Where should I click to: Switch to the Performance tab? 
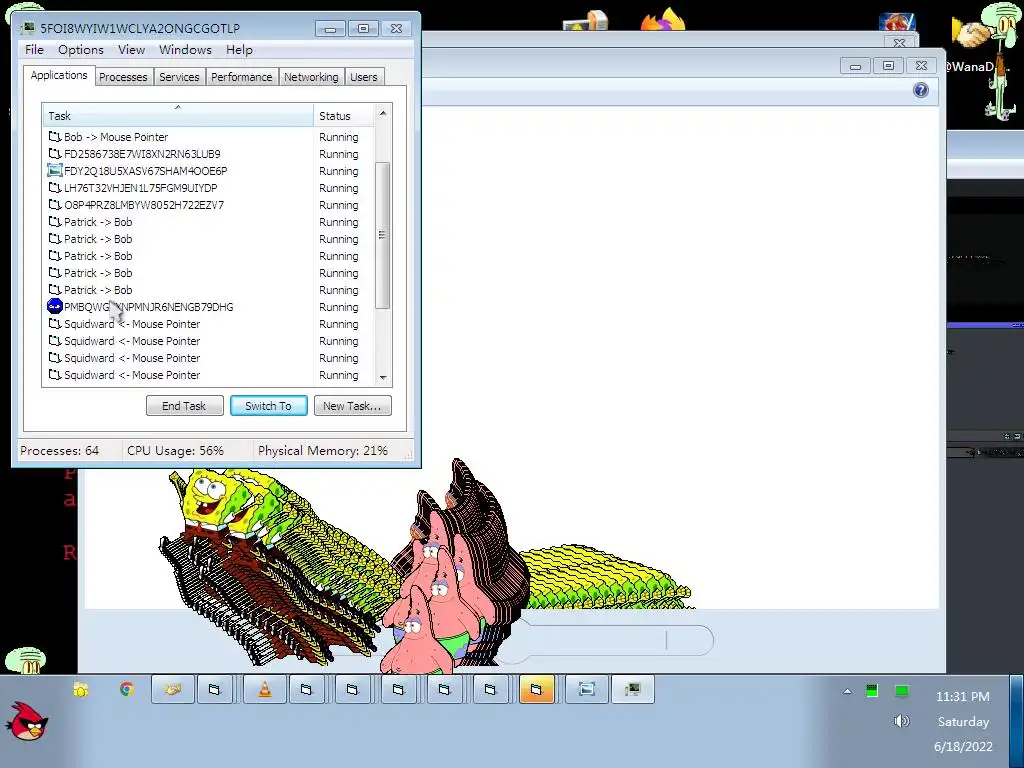point(242,77)
